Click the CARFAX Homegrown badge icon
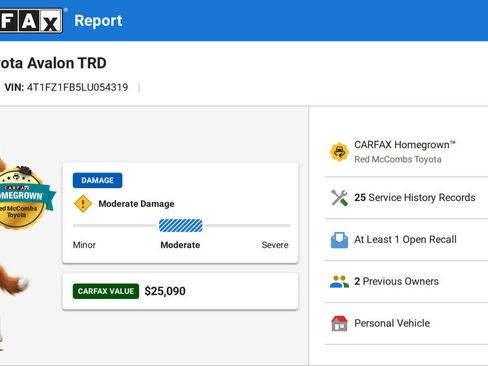The width and height of the screenshot is (488, 366). pyautogui.click(x=339, y=152)
